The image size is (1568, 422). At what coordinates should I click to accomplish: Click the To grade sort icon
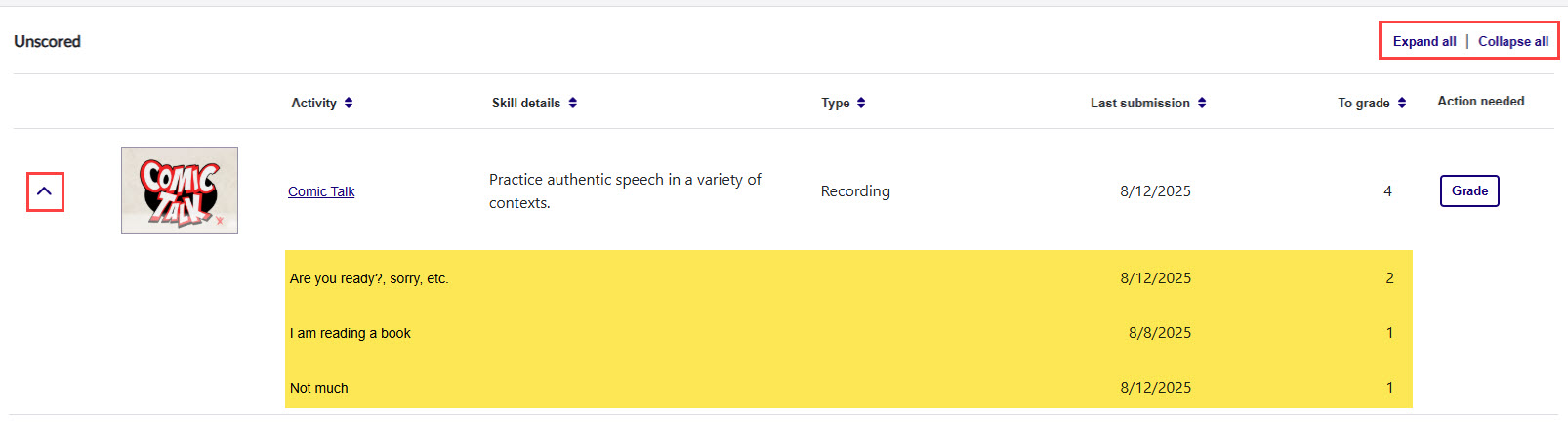point(1402,104)
